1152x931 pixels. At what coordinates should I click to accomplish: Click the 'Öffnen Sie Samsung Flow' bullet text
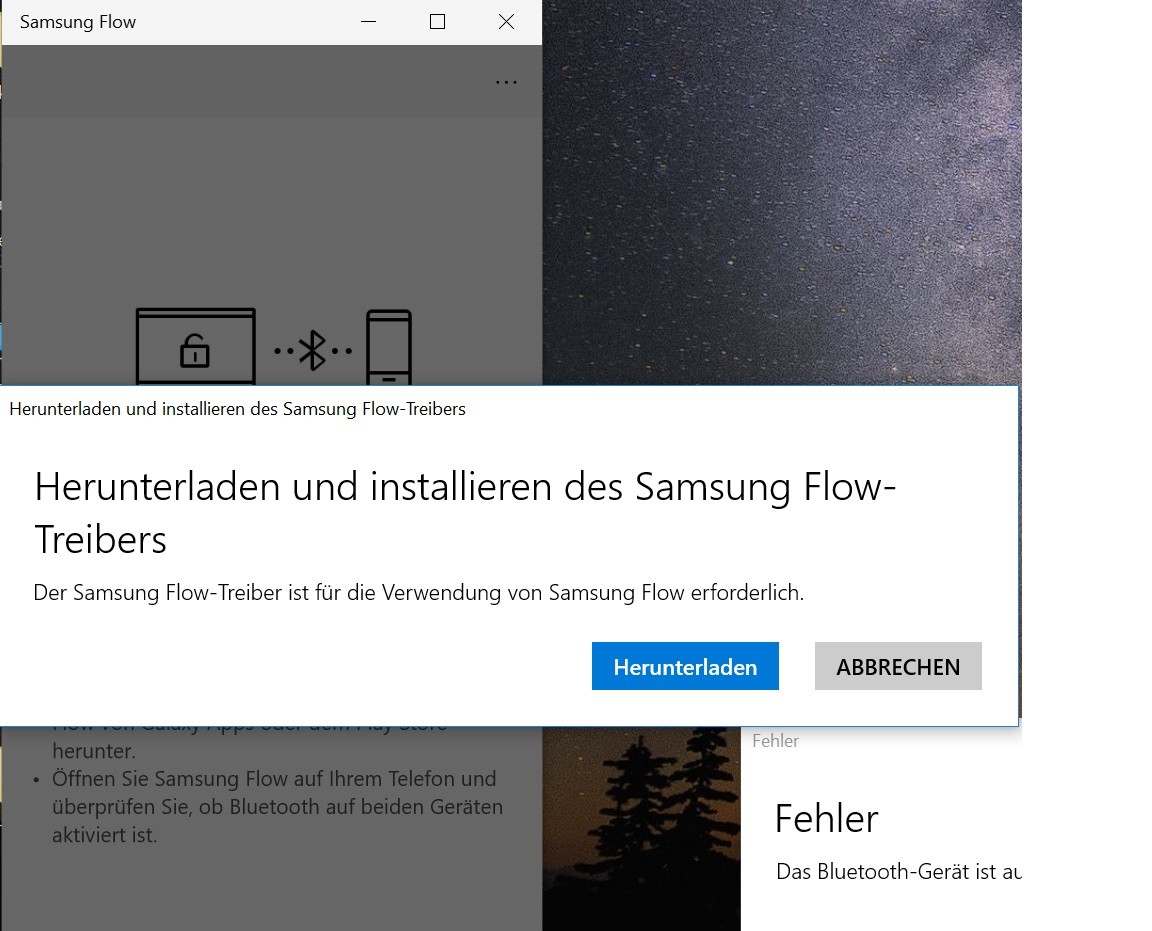click(278, 807)
